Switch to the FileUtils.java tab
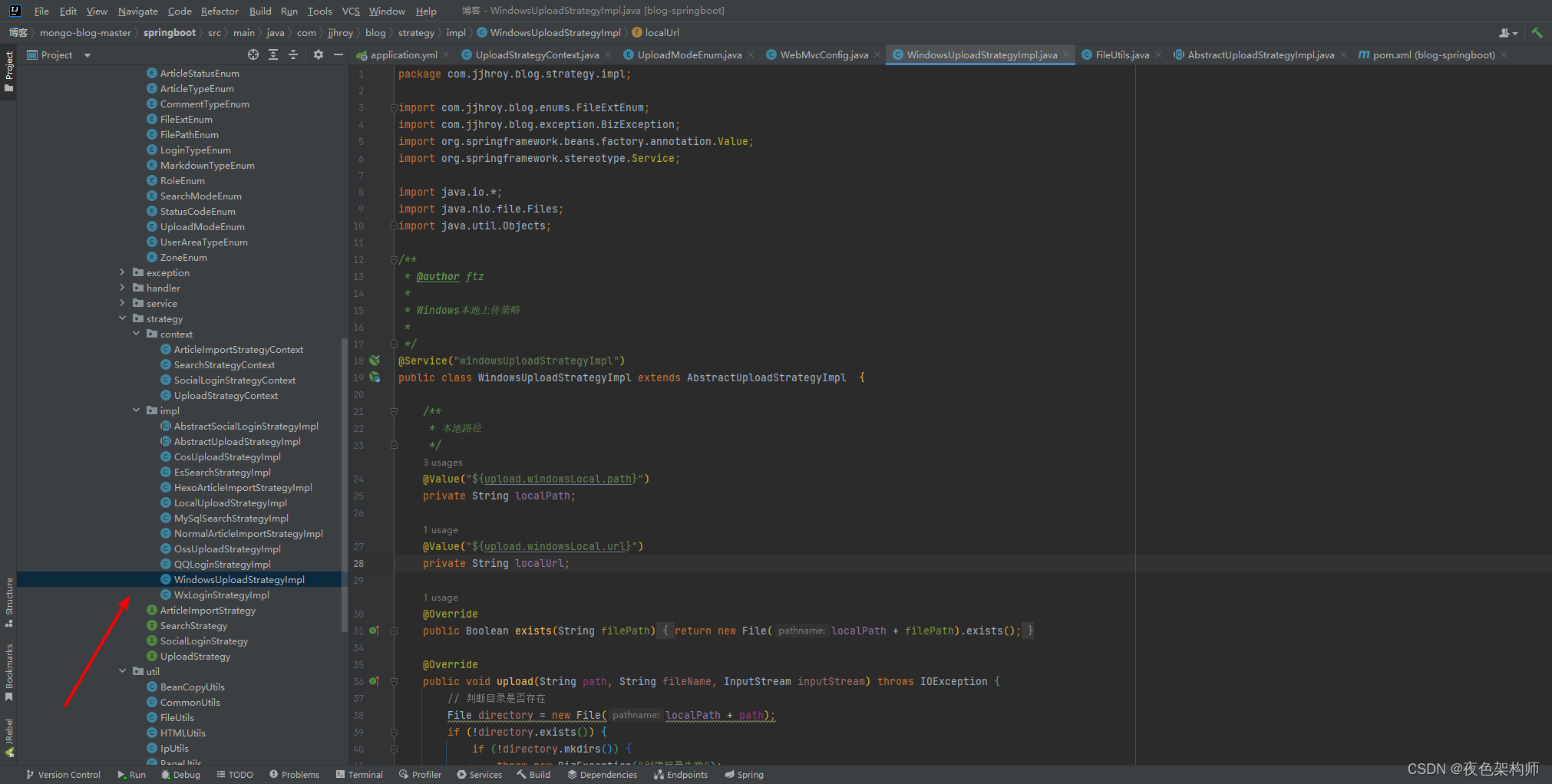This screenshot has height=784, width=1552. 1121,54
